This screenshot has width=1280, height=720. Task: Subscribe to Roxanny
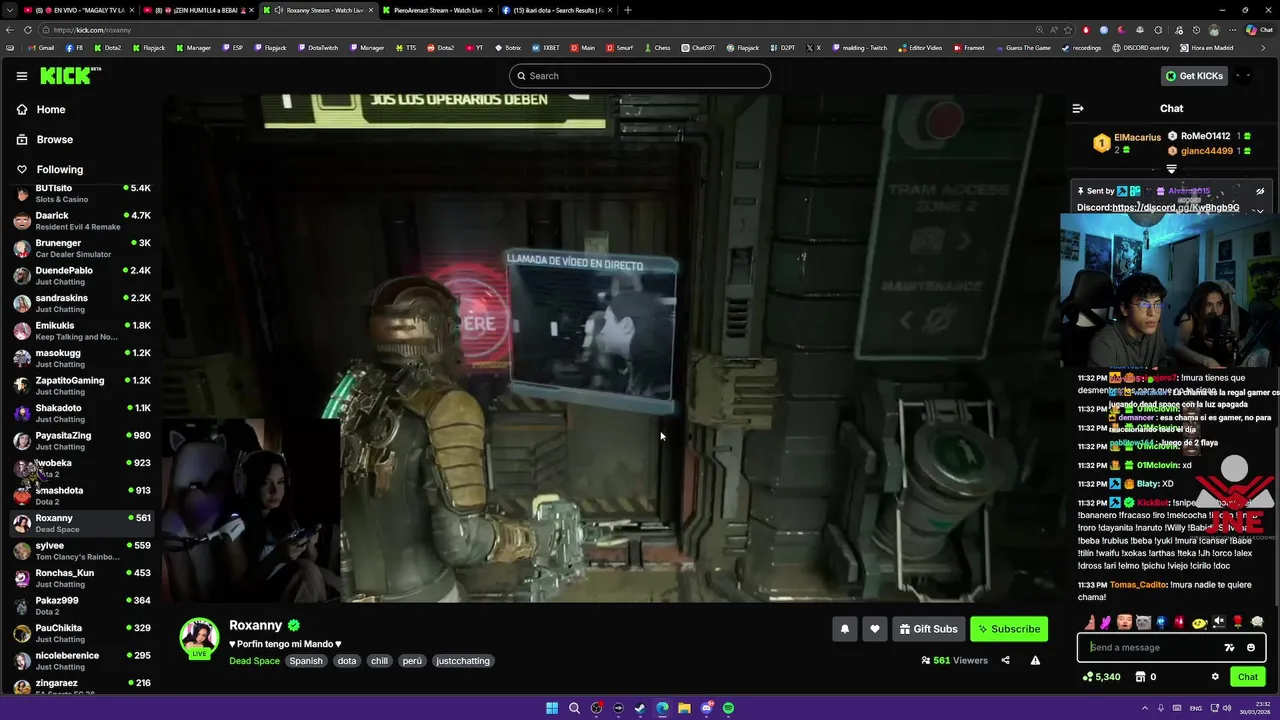tap(1009, 629)
